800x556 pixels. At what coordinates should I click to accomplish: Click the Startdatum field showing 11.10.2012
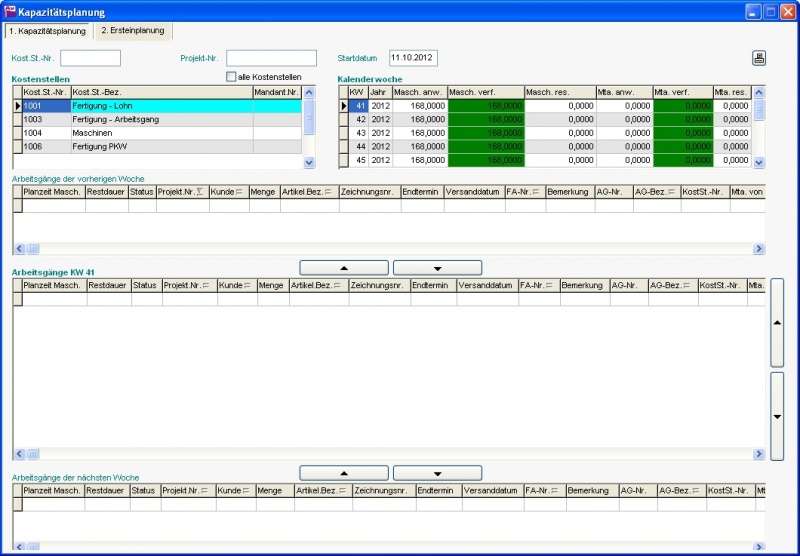413,58
